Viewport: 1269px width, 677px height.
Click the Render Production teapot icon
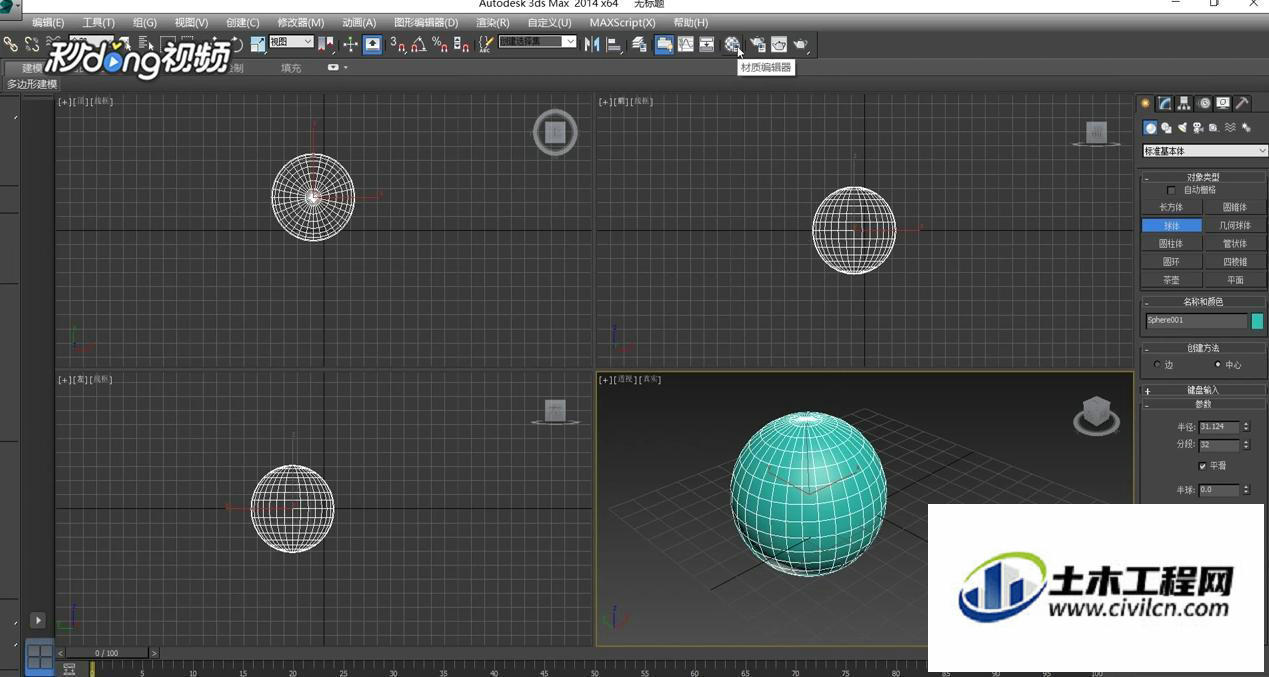[x=801, y=44]
